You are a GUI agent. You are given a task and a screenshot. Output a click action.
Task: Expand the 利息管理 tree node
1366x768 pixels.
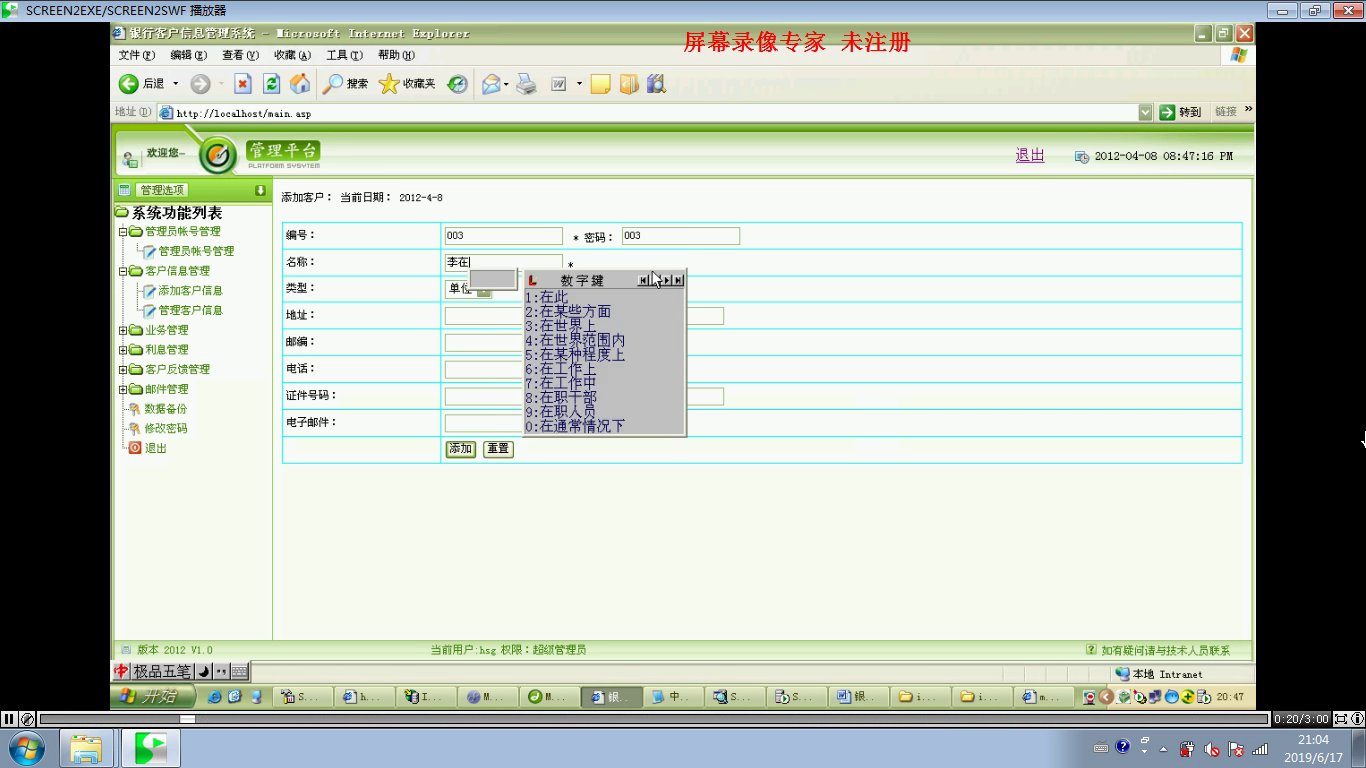124,350
